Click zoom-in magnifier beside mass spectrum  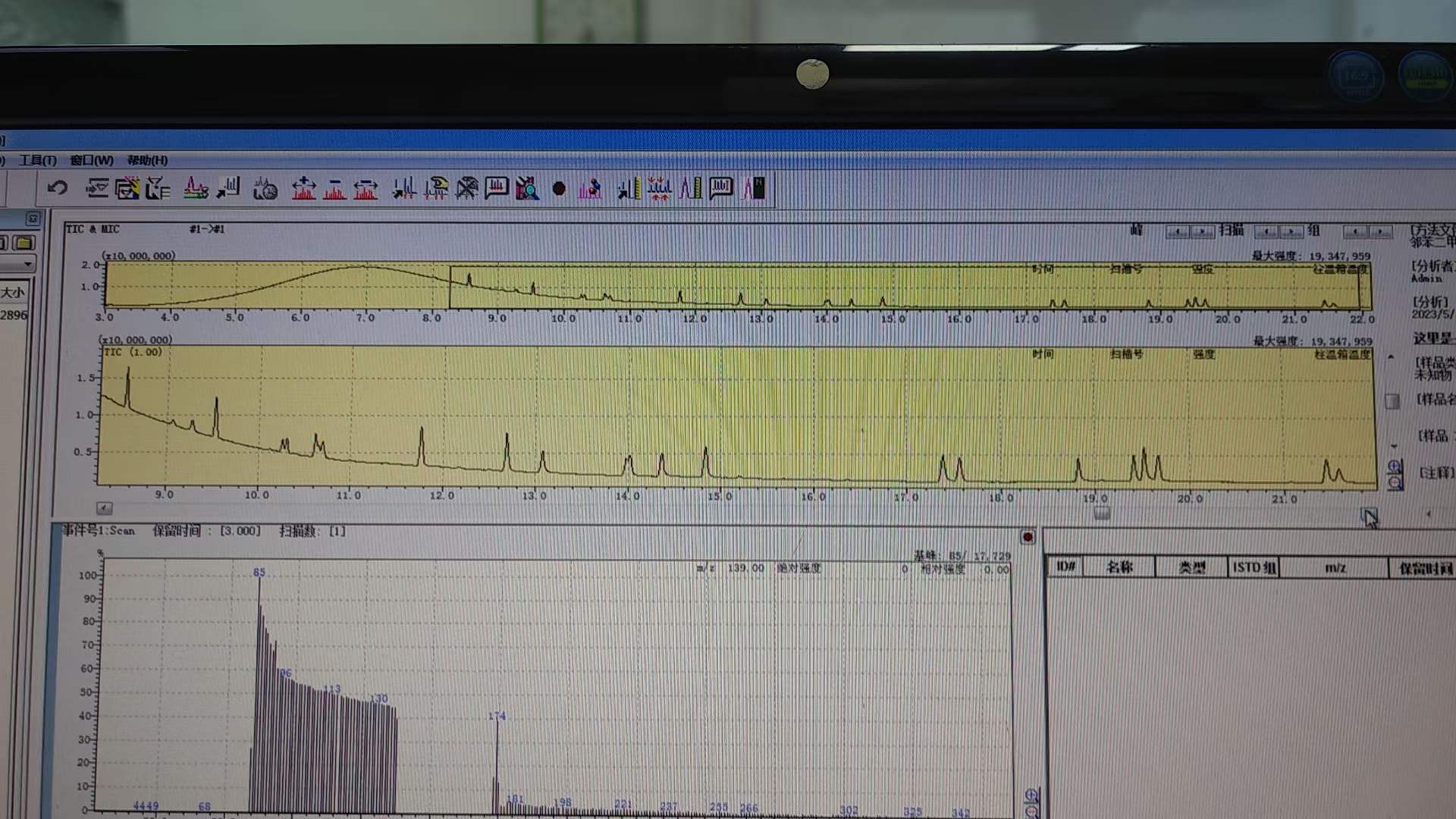(x=1031, y=795)
